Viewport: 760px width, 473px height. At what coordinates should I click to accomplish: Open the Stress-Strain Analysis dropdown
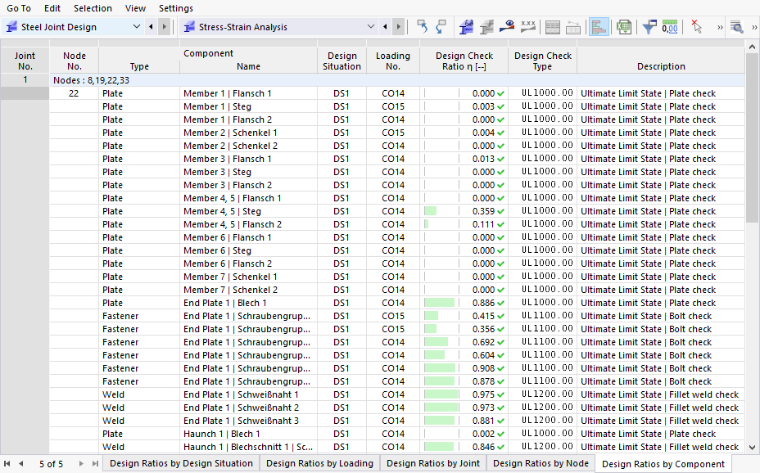tap(371, 27)
